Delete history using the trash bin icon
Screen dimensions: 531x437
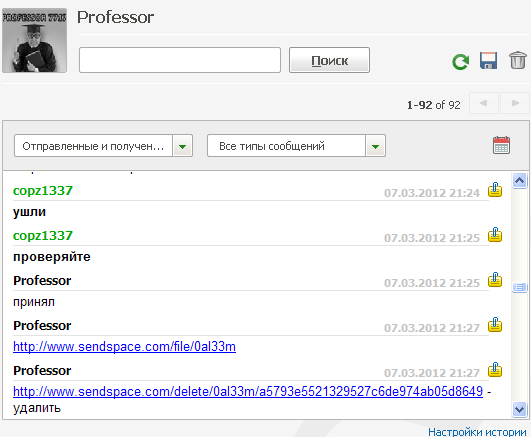click(518, 60)
